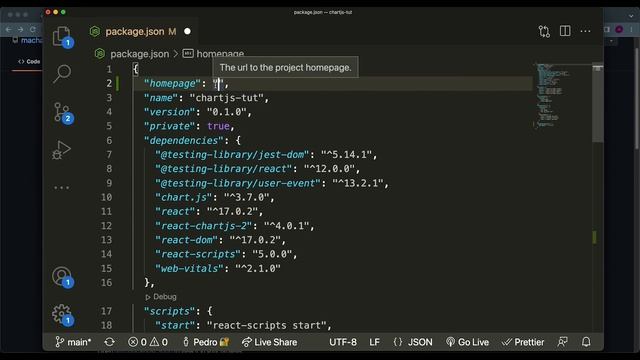Change file encoding UTF-8
This screenshot has height=360, width=640.
342,342
